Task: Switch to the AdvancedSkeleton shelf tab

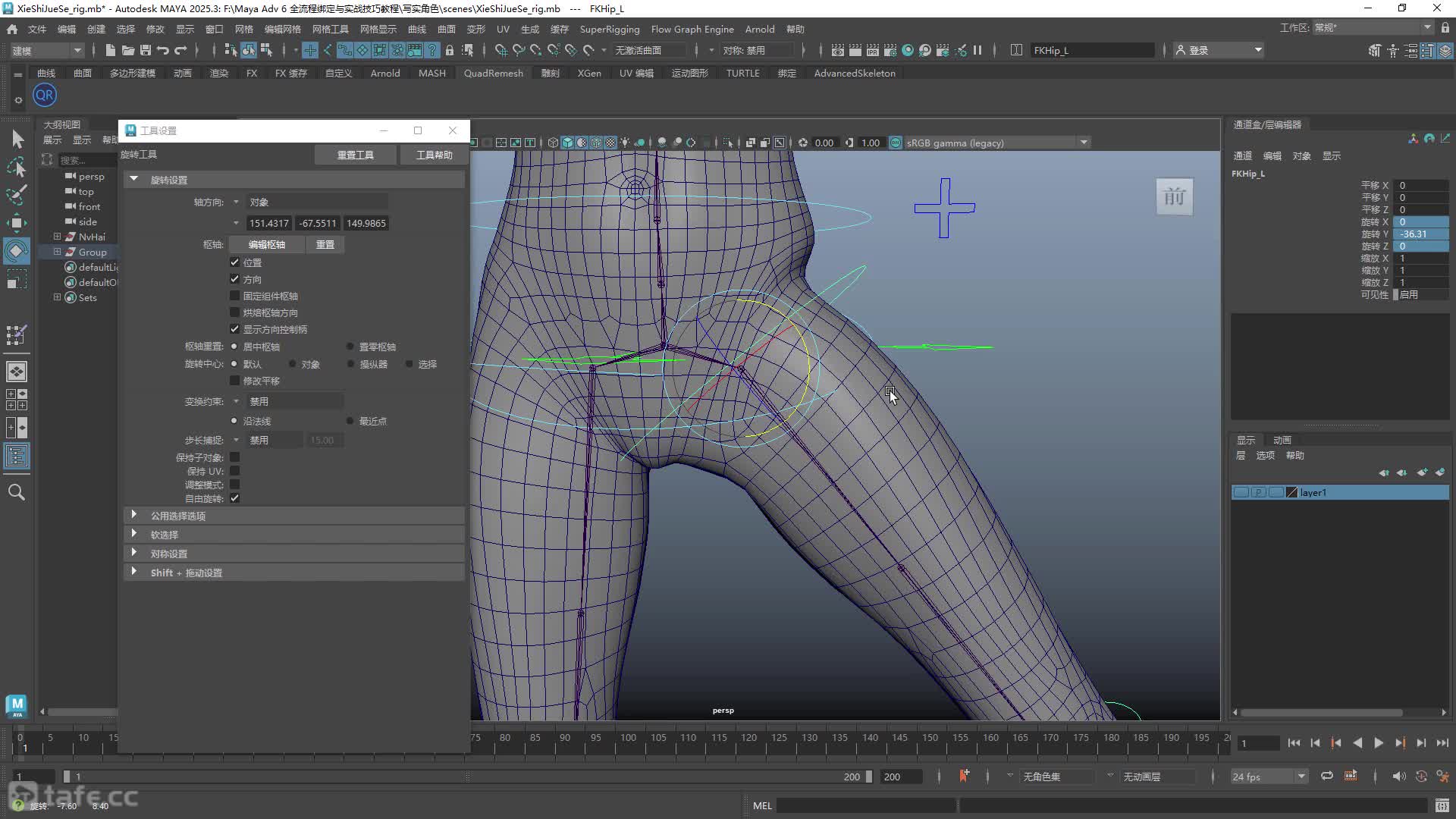Action: (855, 73)
